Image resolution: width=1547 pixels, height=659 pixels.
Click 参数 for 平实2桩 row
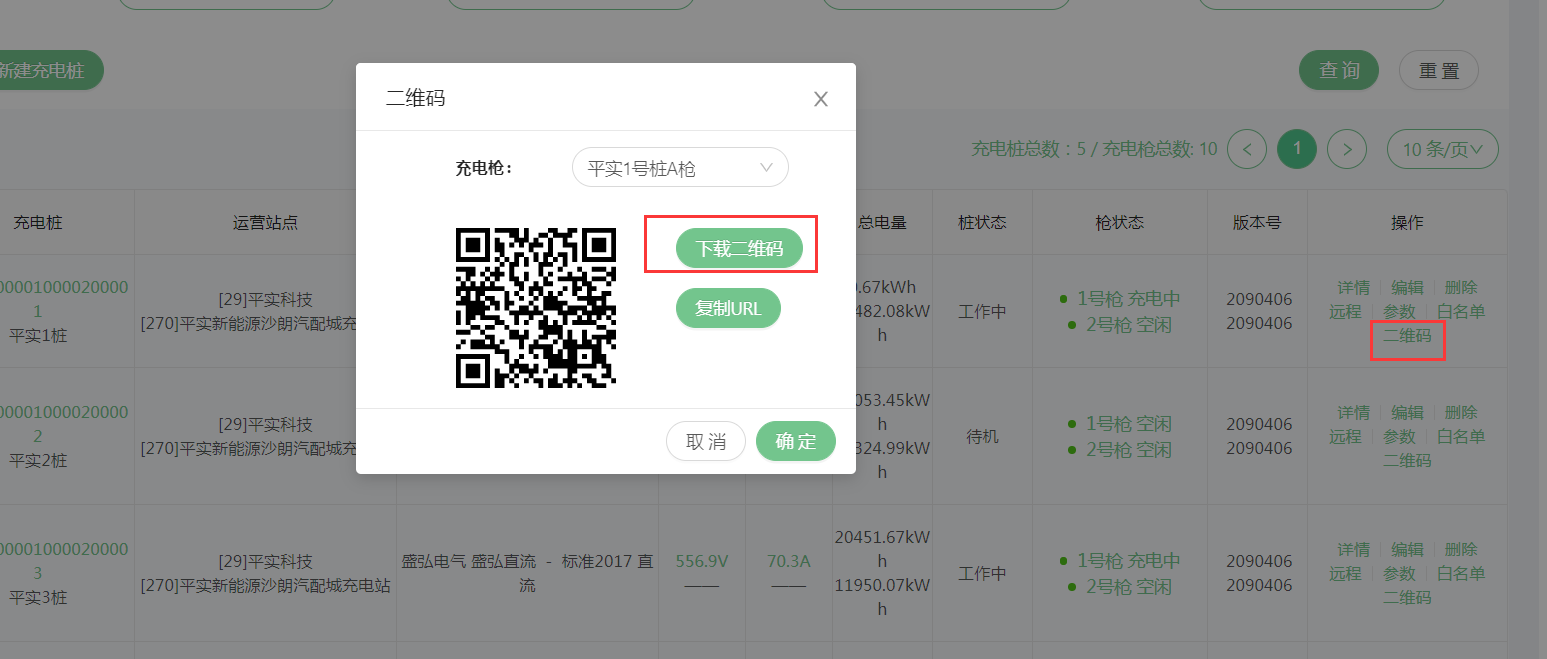[1399, 436]
